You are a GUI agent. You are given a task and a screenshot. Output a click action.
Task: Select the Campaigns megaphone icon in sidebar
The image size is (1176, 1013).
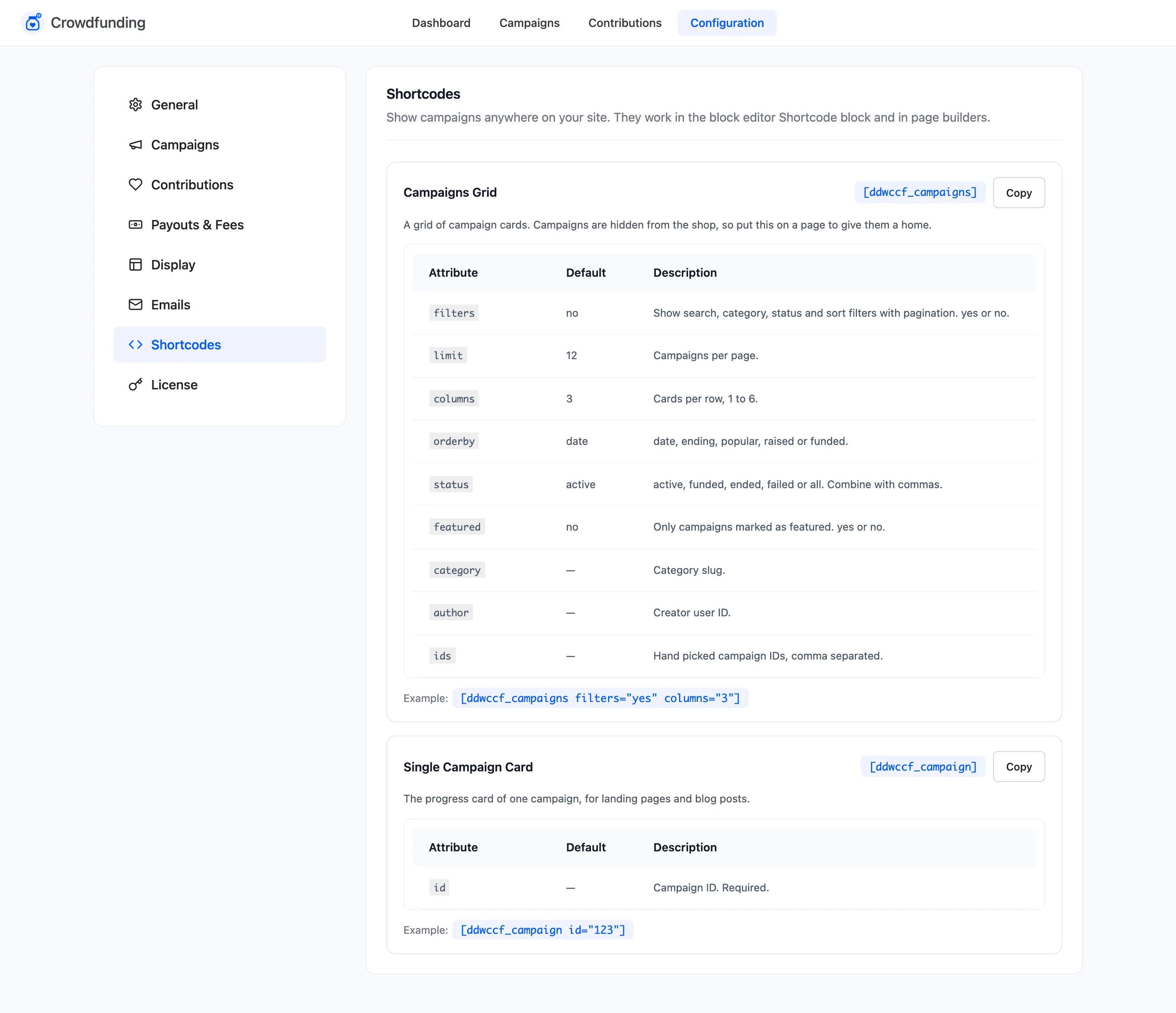(x=135, y=144)
